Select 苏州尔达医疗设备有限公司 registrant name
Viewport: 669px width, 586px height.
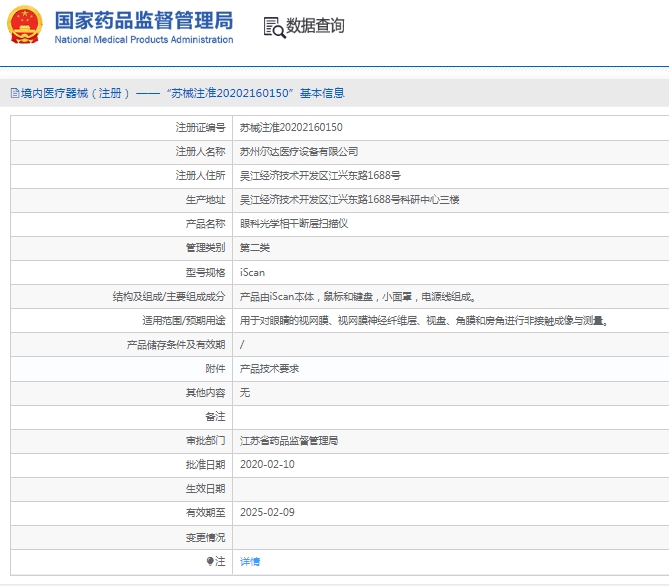pyautogui.click(x=299, y=152)
